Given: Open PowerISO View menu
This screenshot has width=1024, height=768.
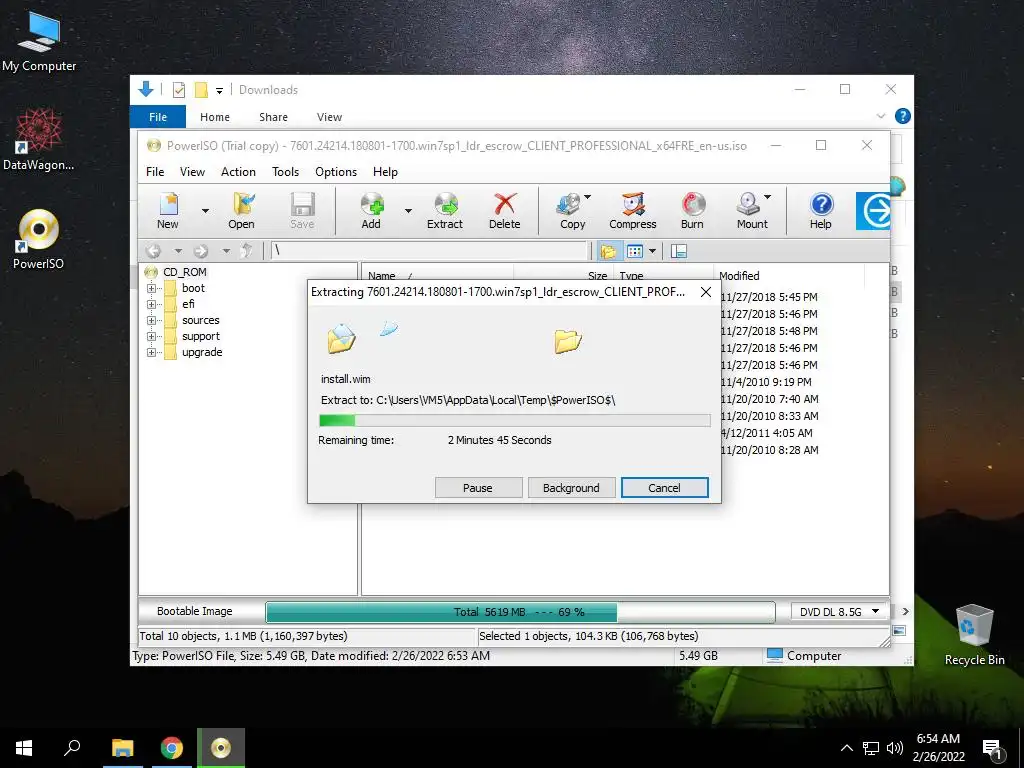Looking at the screenshot, I should pos(192,172).
